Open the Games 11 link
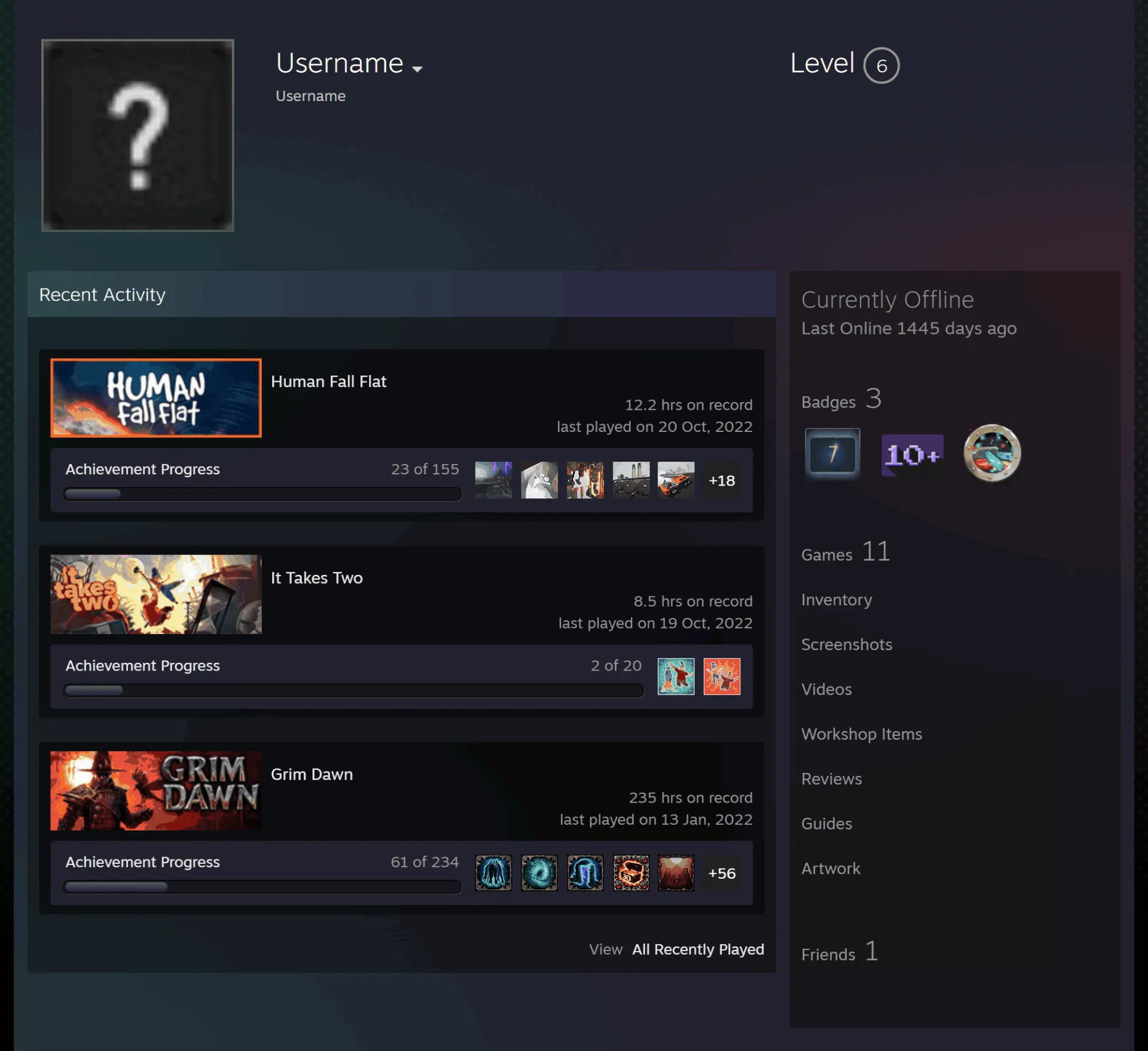The width and height of the screenshot is (1148, 1051). (845, 552)
